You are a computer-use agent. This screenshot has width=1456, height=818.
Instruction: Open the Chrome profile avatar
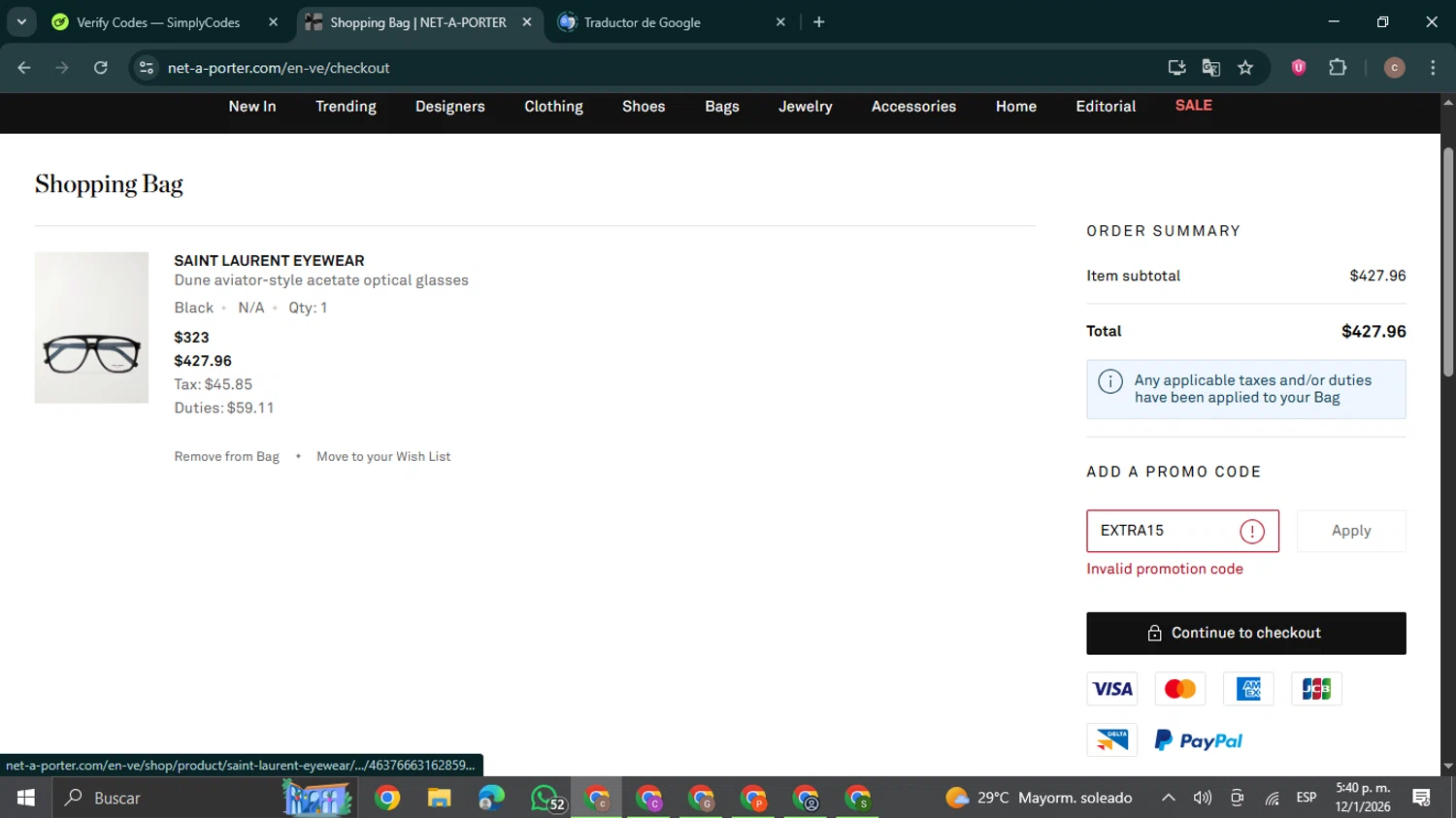1394,68
